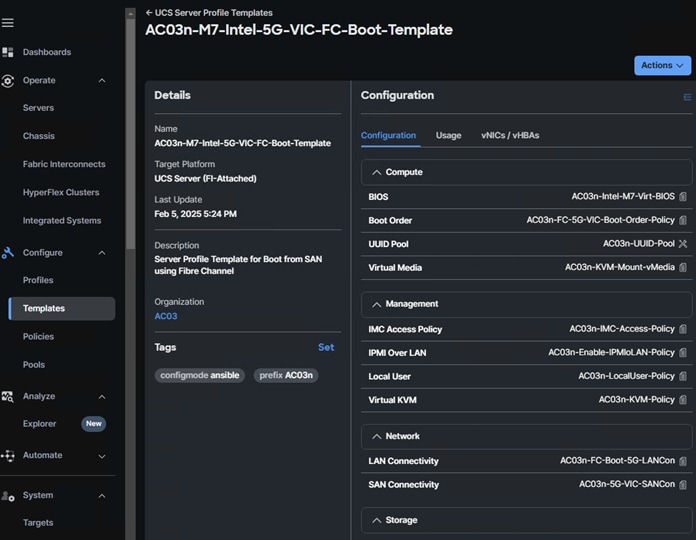
Task: Click the Analyze section icon
Action: [8, 396]
